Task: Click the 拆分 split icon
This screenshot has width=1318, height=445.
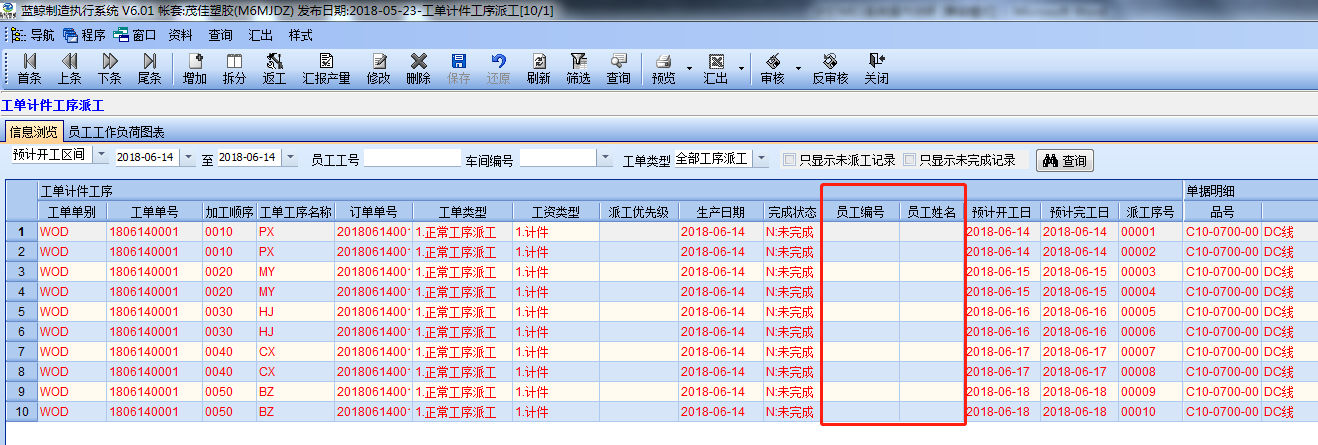Action: pyautogui.click(x=234, y=68)
